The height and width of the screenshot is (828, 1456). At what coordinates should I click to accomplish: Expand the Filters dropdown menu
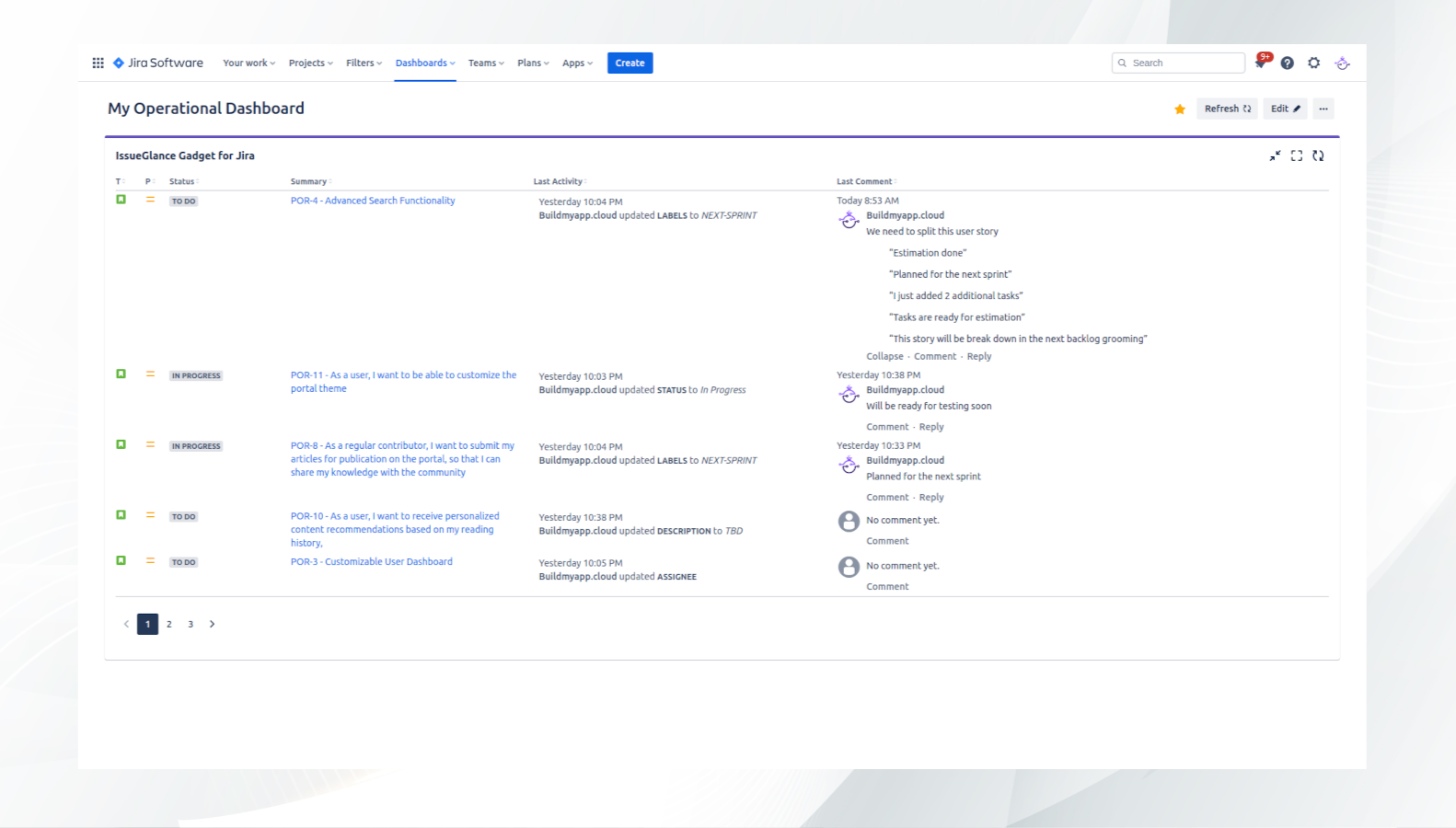point(364,63)
